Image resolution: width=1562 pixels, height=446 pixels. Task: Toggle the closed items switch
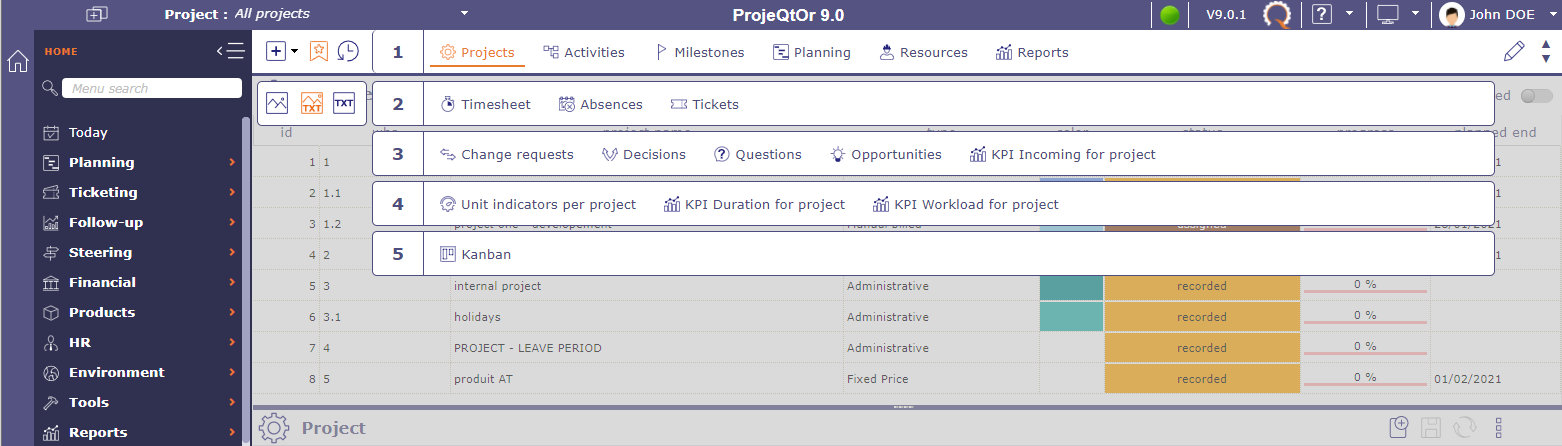(x=1536, y=96)
